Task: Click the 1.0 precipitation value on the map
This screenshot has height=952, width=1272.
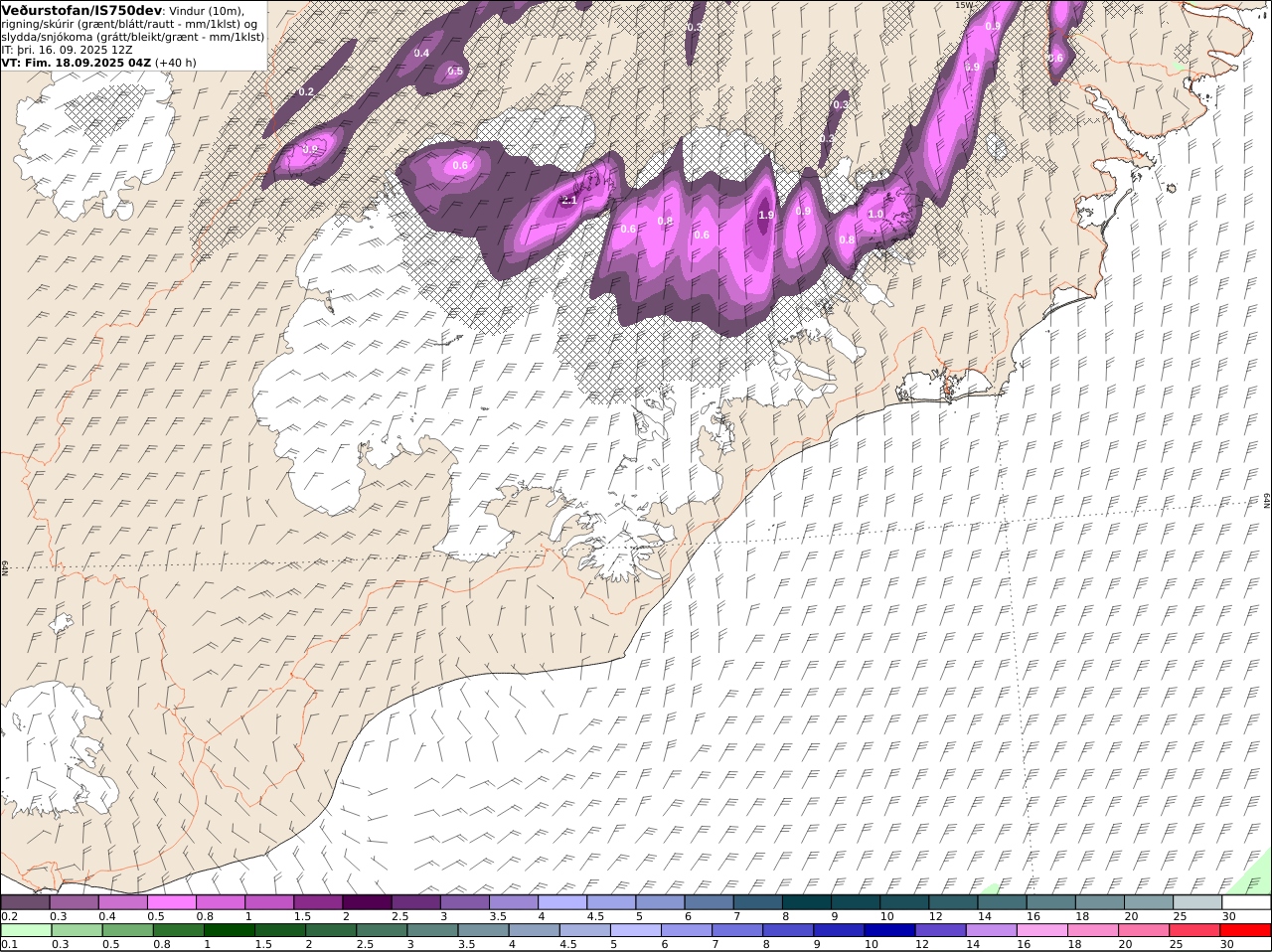Action: pos(875,214)
